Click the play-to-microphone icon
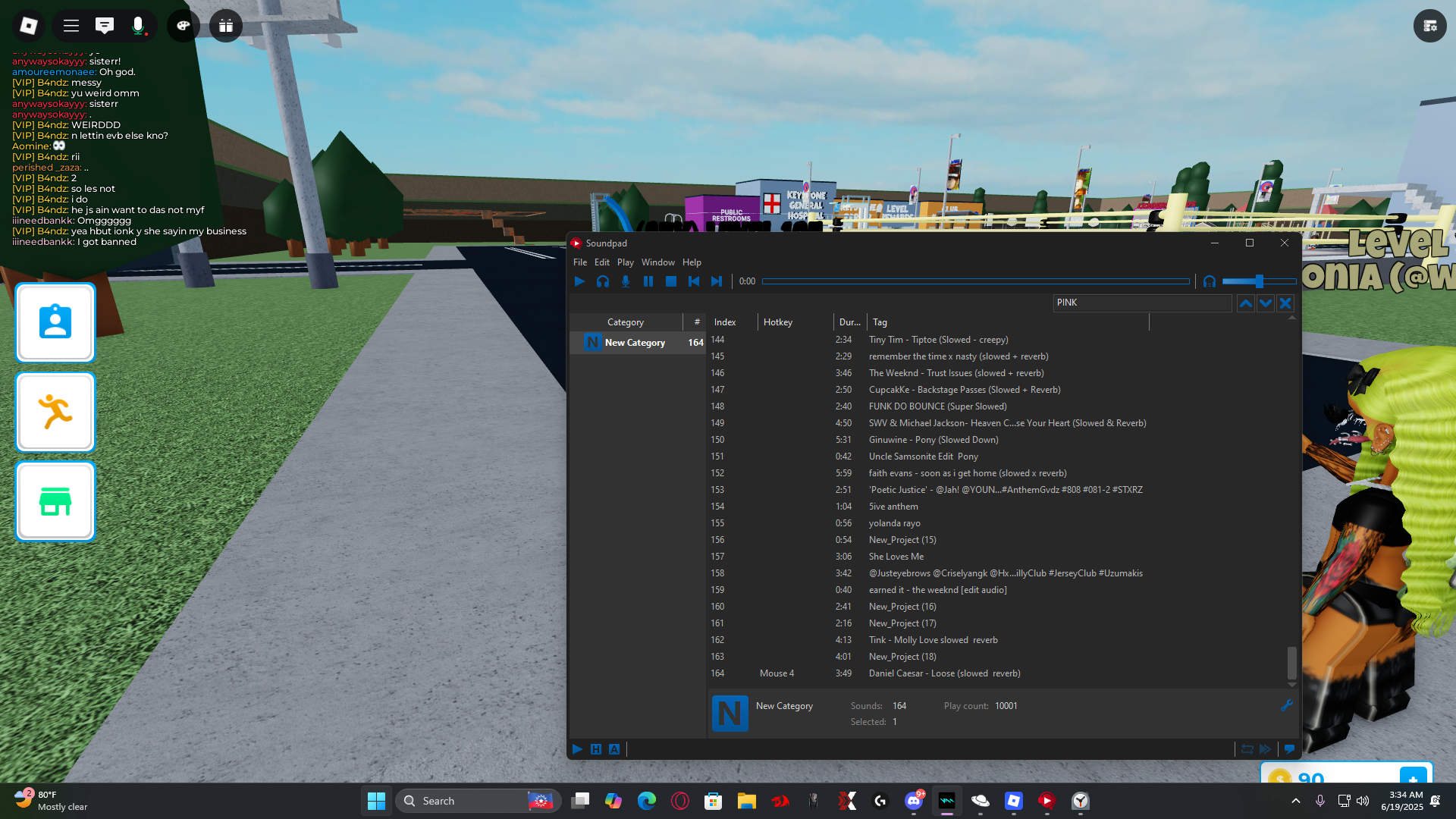 pyautogui.click(x=626, y=281)
